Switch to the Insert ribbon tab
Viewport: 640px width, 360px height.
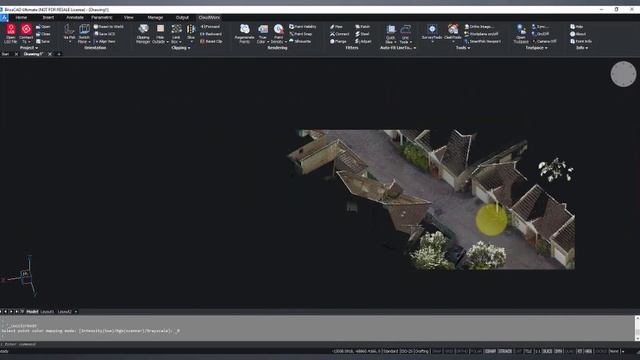pyautogui.click(x=48, y=18)
